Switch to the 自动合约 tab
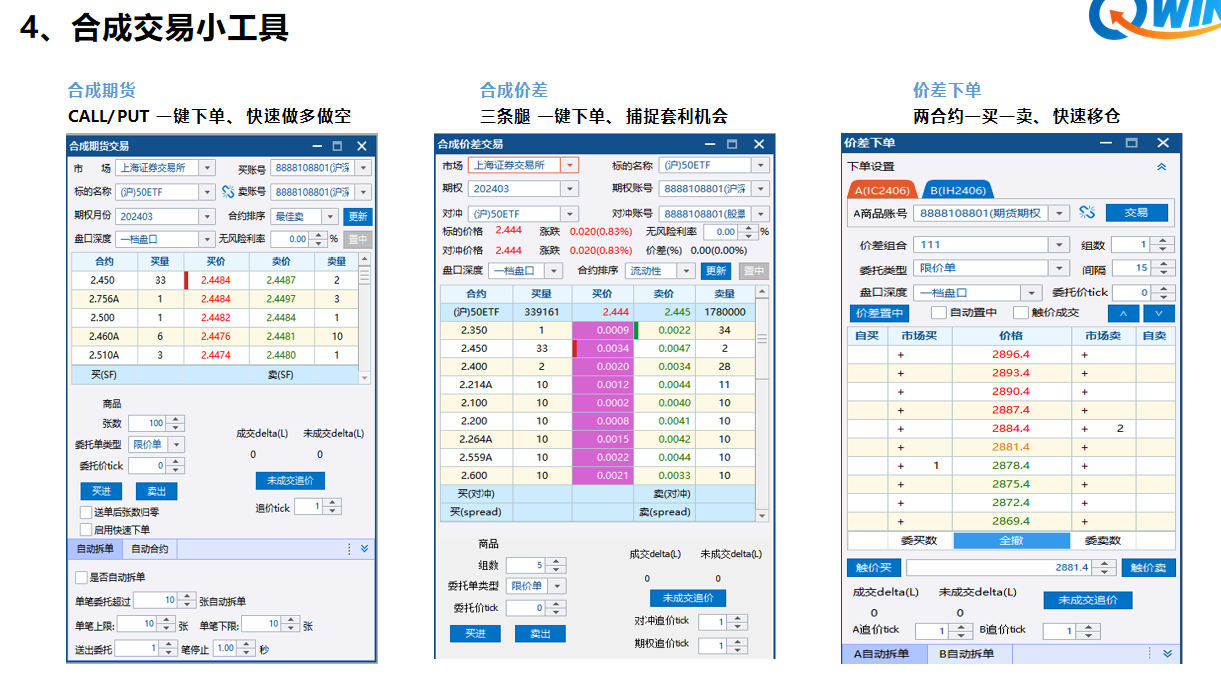Image resolution: width=1221 pixels, height=679 pixels. (x=150, y=549)
